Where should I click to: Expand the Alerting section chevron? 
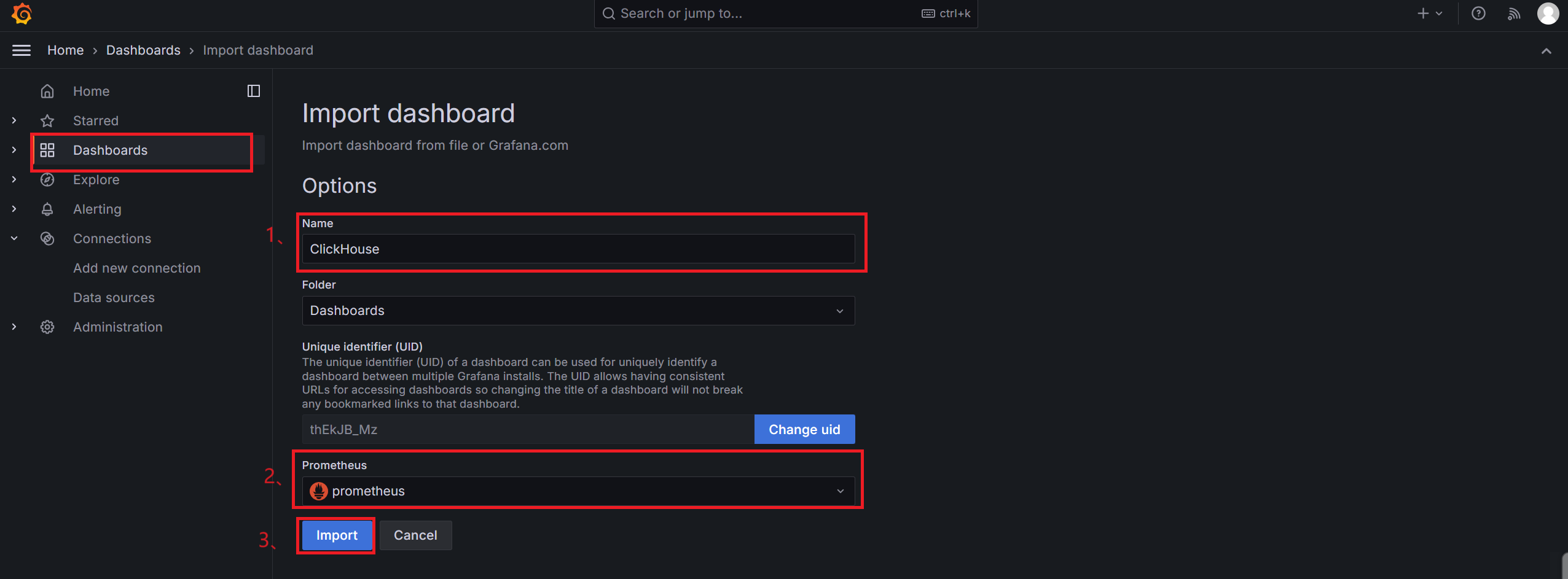(14, 209)
